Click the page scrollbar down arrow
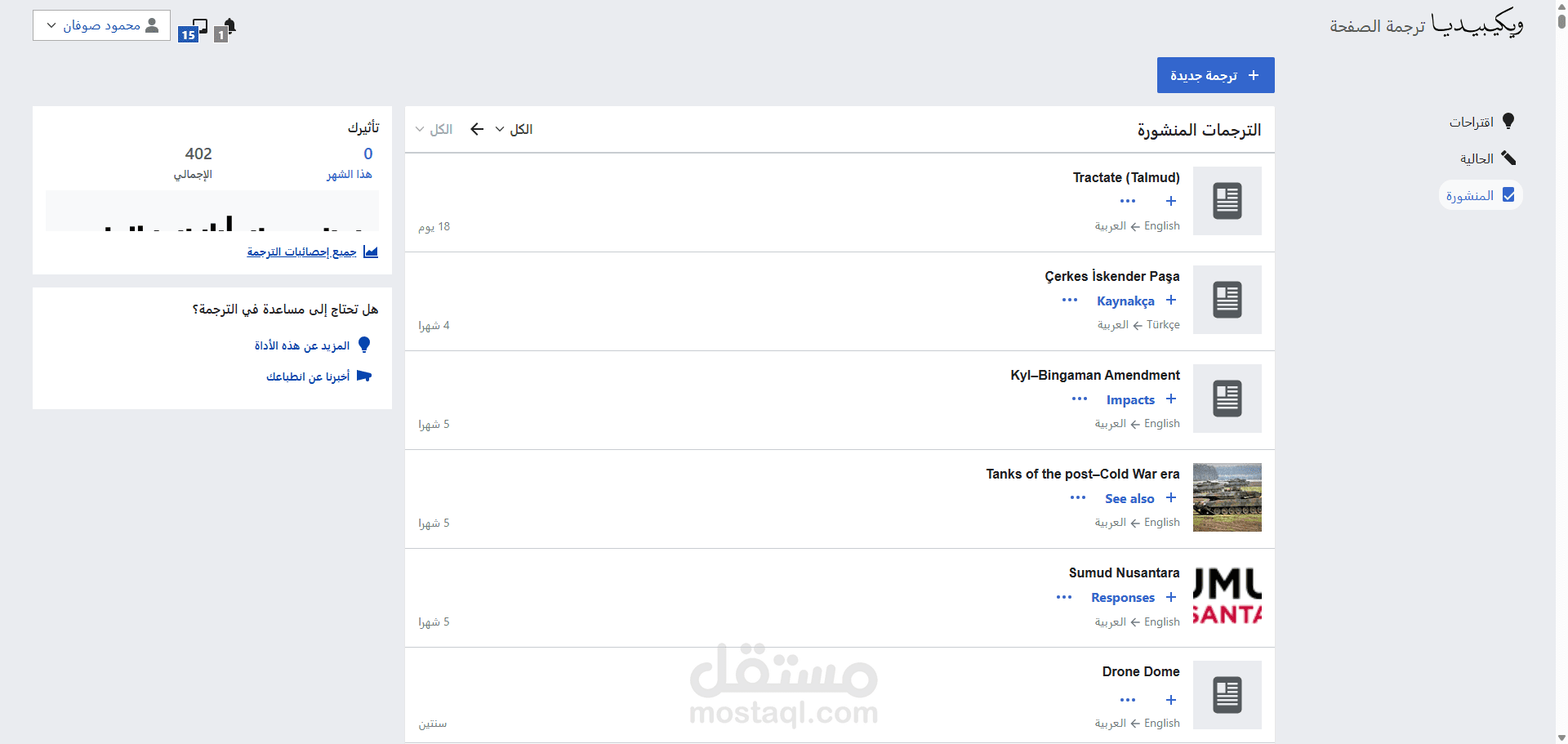This screenshot has width=1568, height=744. coord(1561,737)
